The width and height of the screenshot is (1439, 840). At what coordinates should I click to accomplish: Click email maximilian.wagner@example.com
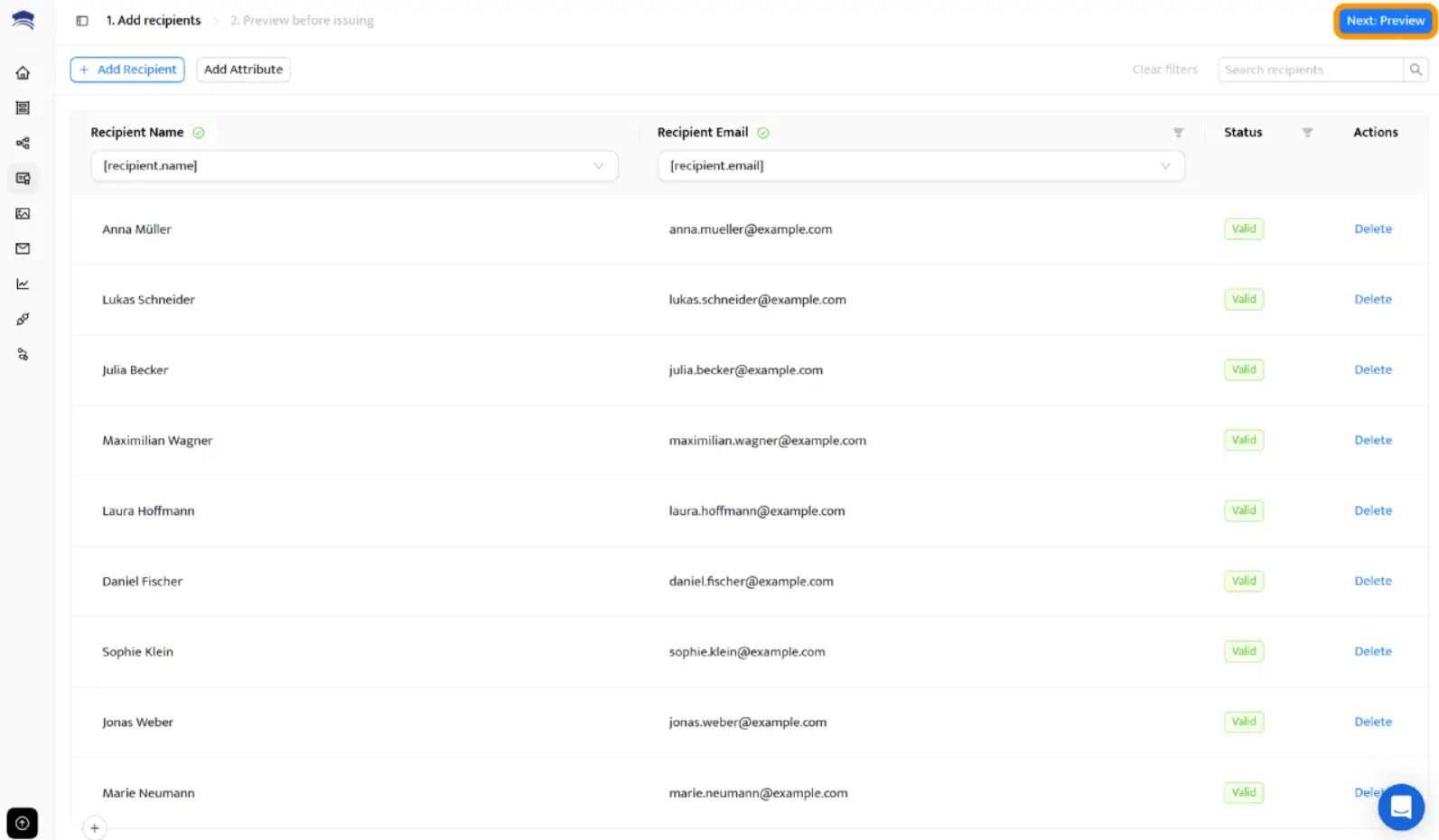(x=767, y=441)
